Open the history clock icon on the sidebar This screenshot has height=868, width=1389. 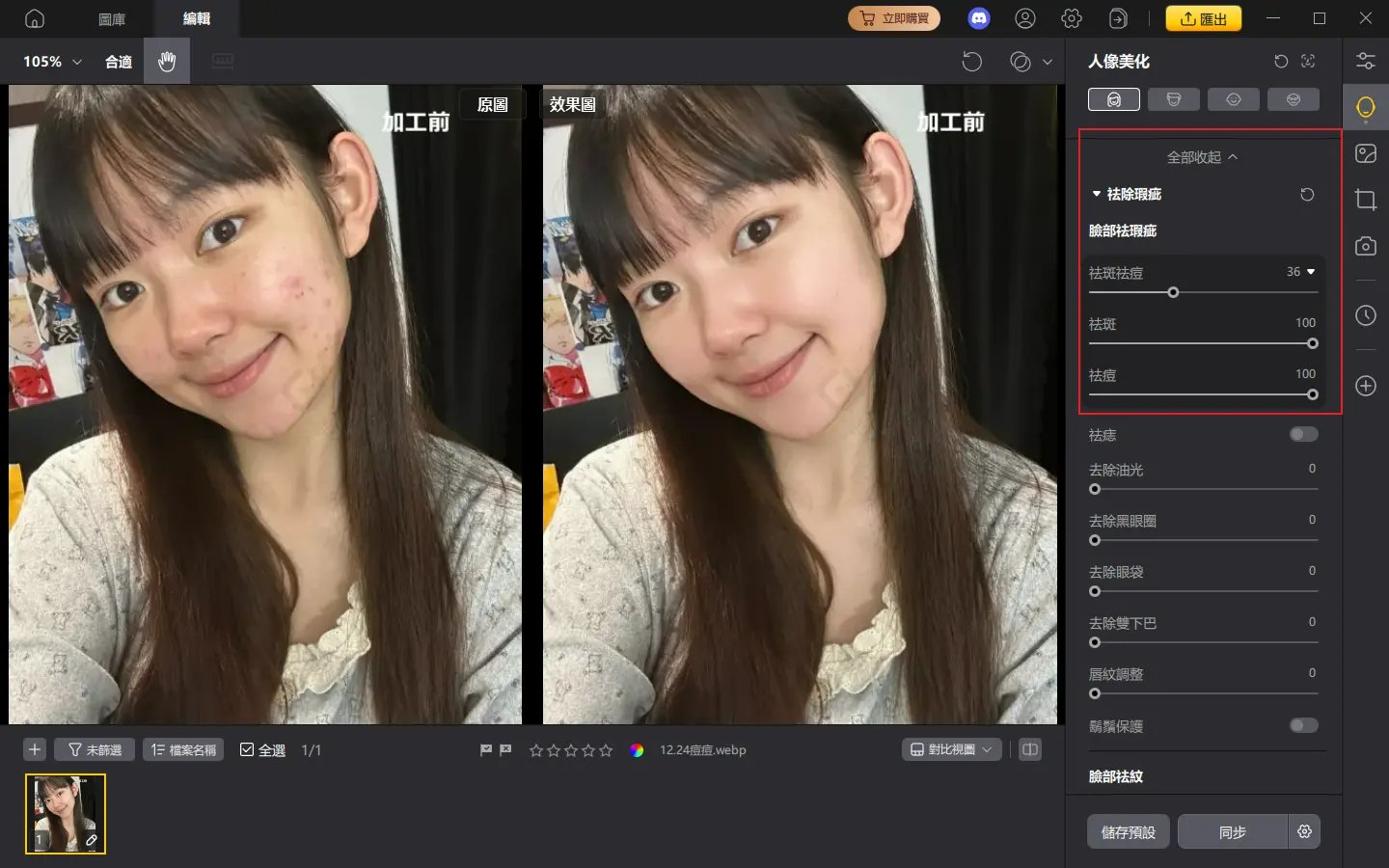1366,315
